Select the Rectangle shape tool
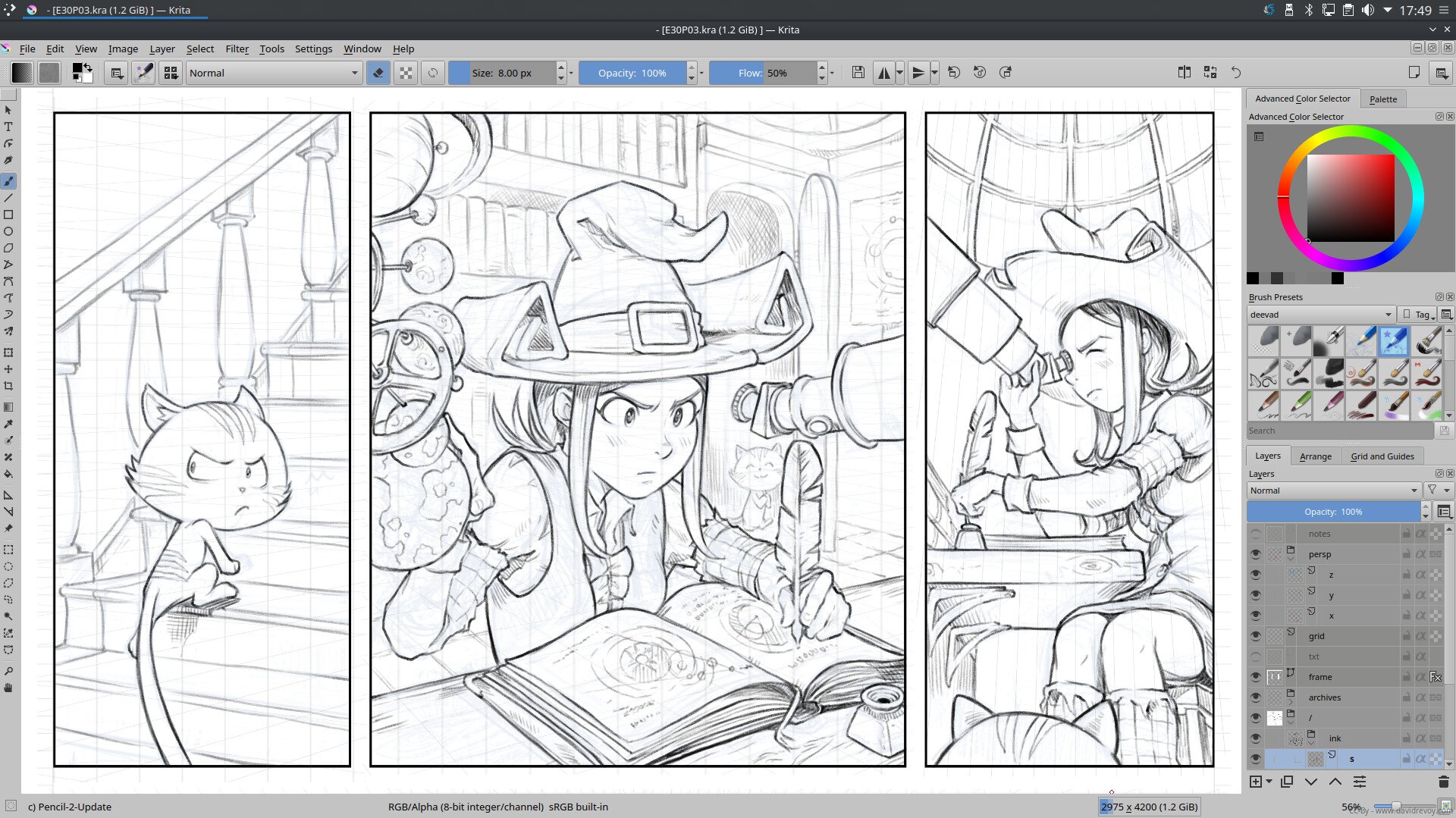Screen dimensions: 1456x818 (8, 215)
